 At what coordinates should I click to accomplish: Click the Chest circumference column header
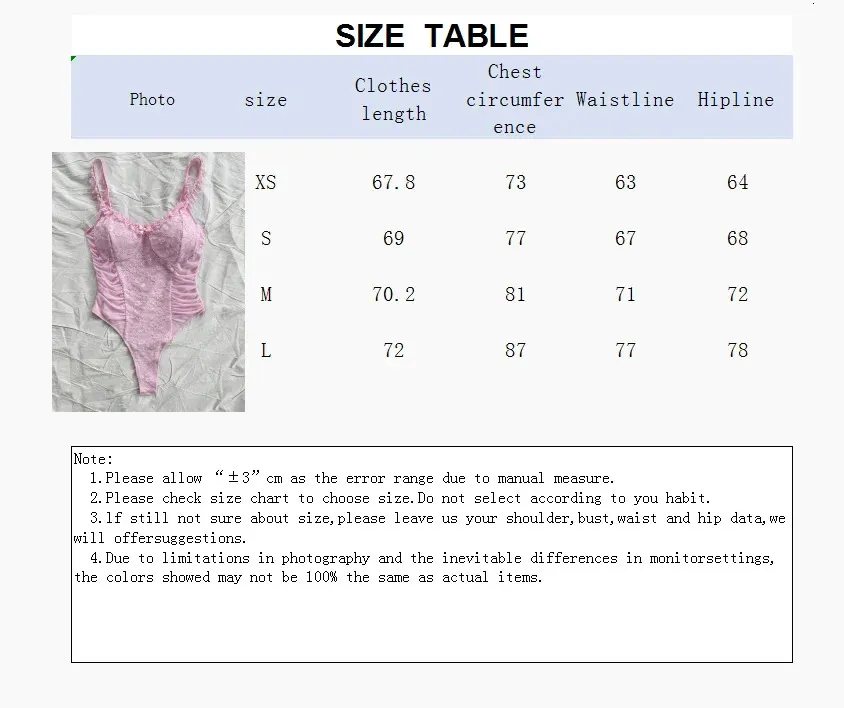point(515,99)
